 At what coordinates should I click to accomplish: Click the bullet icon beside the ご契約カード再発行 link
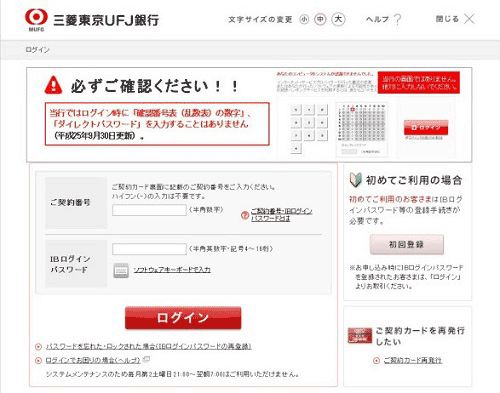point(376,361)
